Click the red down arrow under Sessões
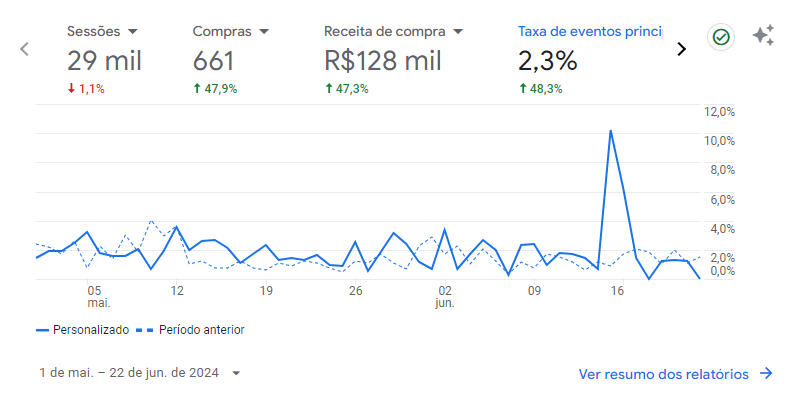This screenshot has width=800, height=400. pyautogui.click(x=71, y=89)
